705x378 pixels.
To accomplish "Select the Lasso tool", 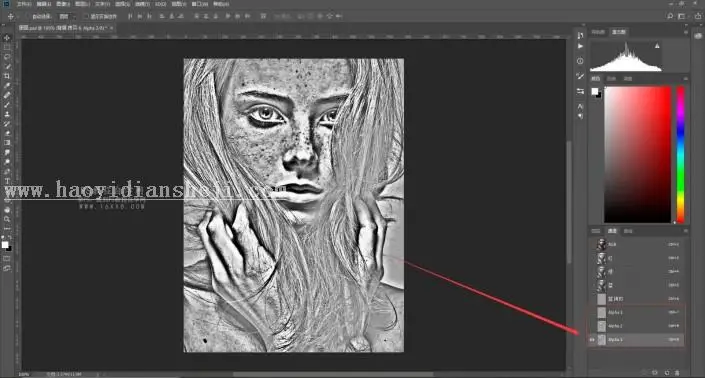I will tap(7, 57).
